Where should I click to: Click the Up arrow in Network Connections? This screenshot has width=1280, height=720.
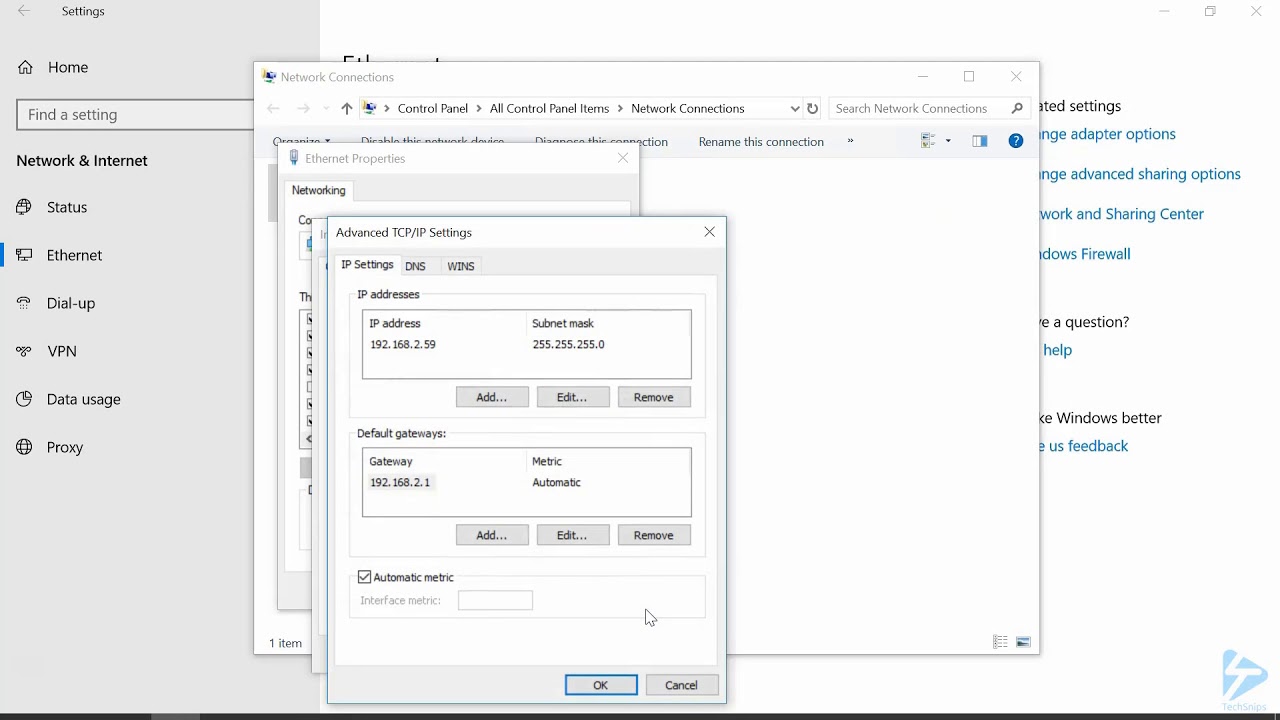tap(346, 108)
